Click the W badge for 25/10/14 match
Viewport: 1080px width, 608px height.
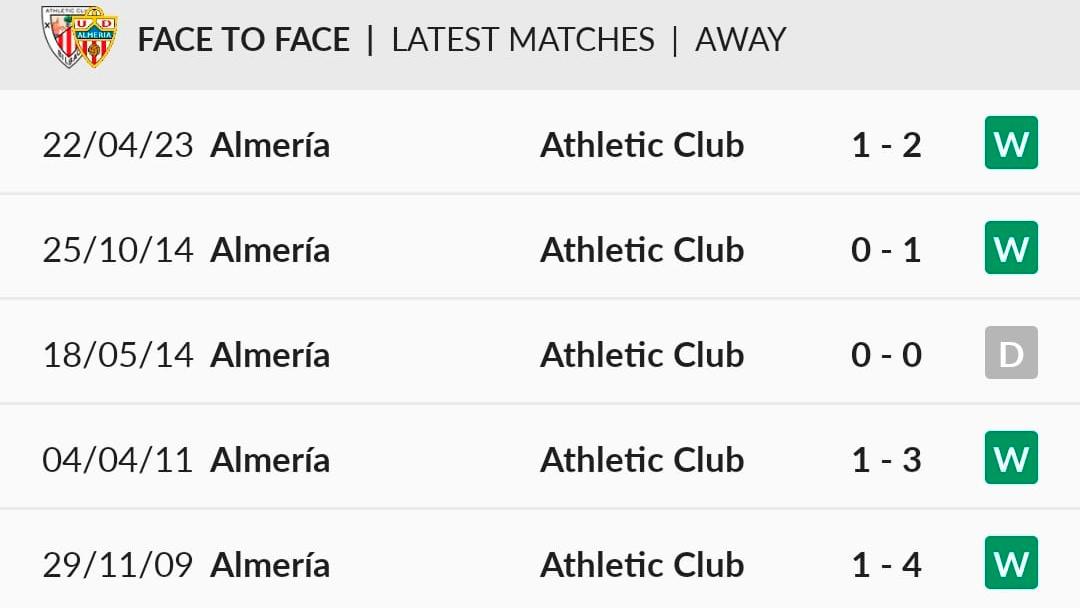click(1011, 248)
